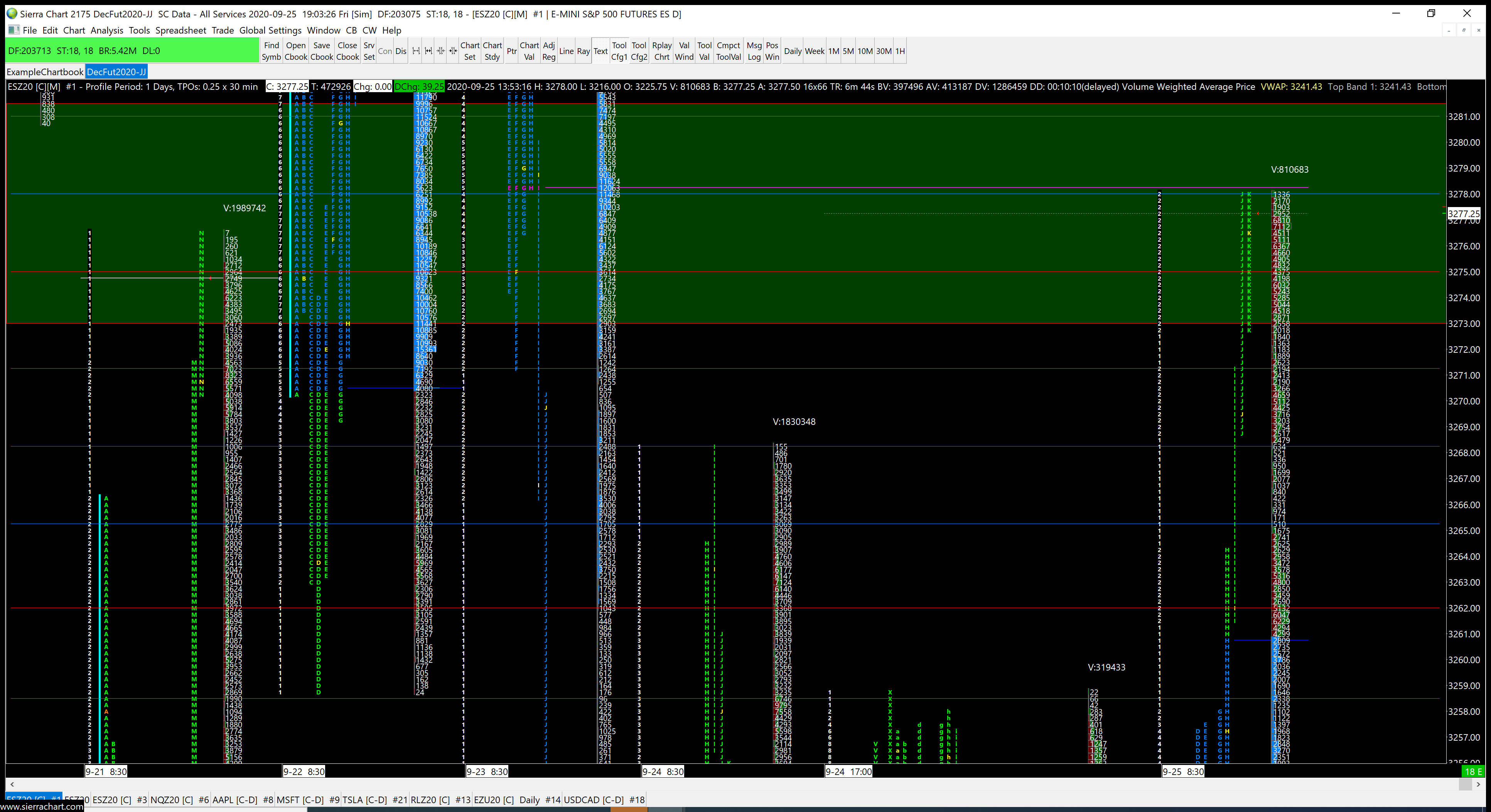1491x812 pixels.
Task: Toggle the Chart Val tool
Action: [529, 51]
